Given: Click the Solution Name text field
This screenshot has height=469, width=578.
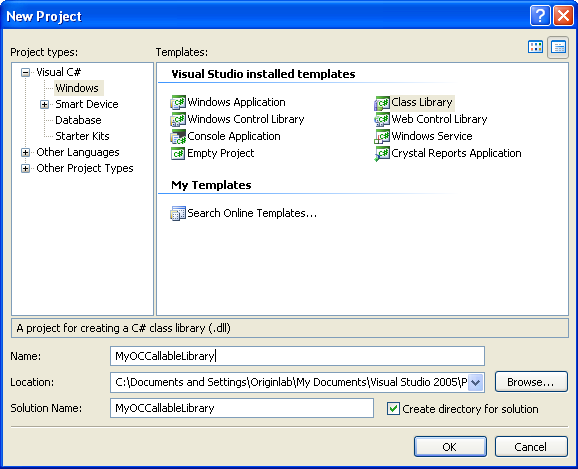Looking at the screenshot, I should (x=242, y=408).
